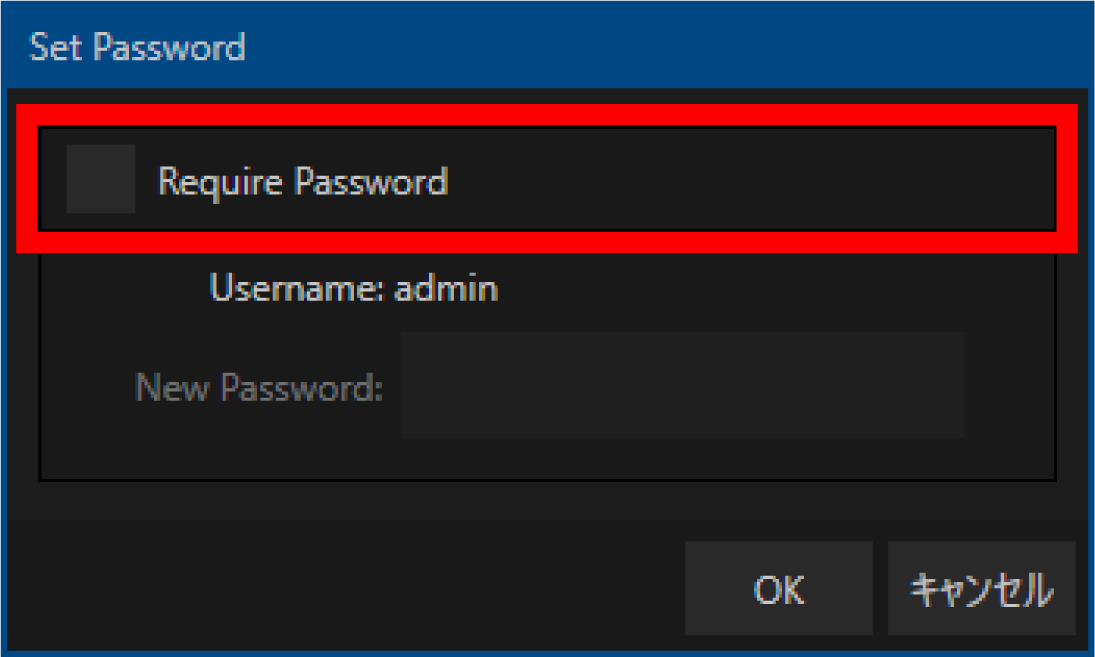The height and width of the screenshot is (657, 1095).
Task: Click the "Username: admin" text
Action: [354, 289]
